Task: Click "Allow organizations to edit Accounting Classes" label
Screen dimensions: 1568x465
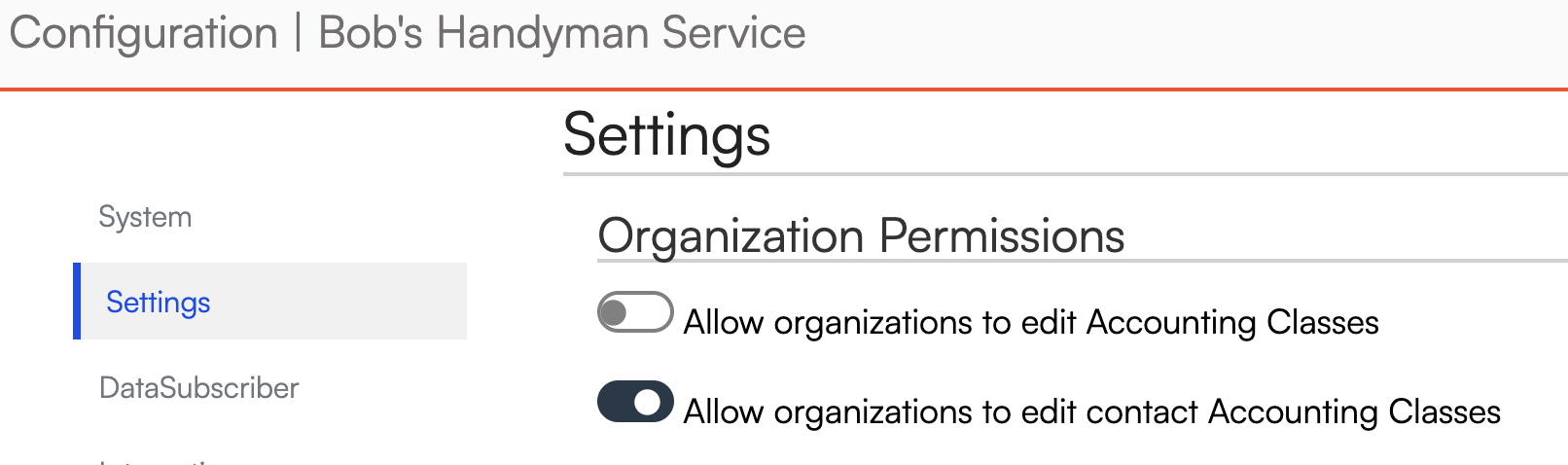Action: [x=1031, y=322]
